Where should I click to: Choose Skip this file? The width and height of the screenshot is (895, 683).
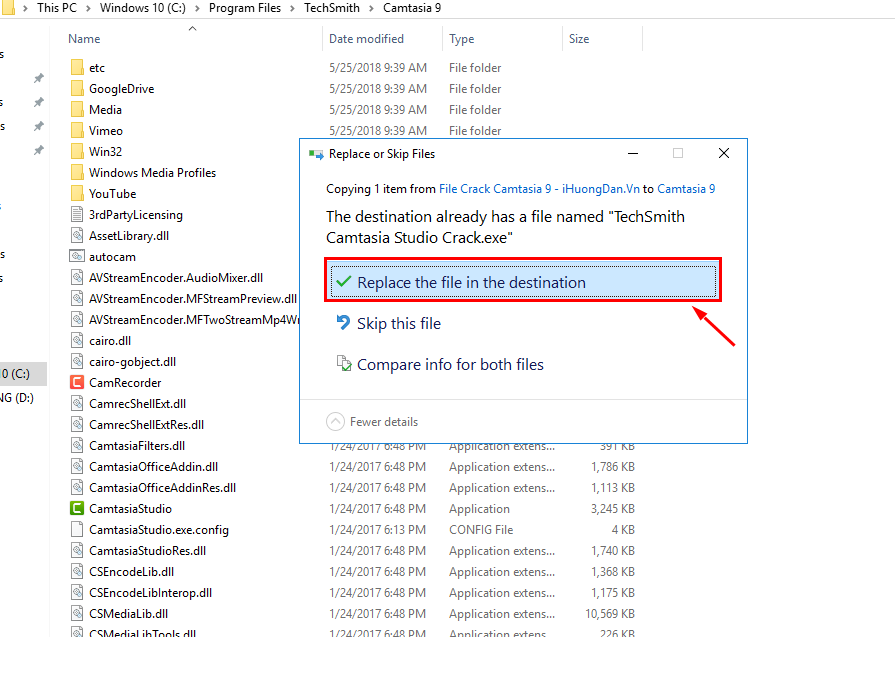tap(398, 324)
